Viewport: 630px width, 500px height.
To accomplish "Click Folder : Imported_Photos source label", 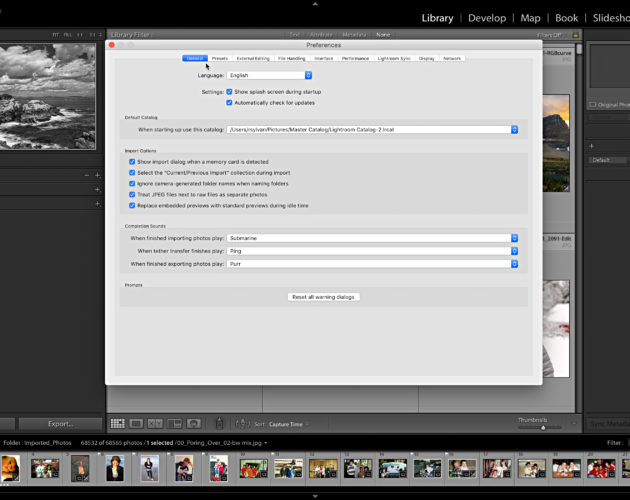I will pyautogui.click(x=37, y=443).
